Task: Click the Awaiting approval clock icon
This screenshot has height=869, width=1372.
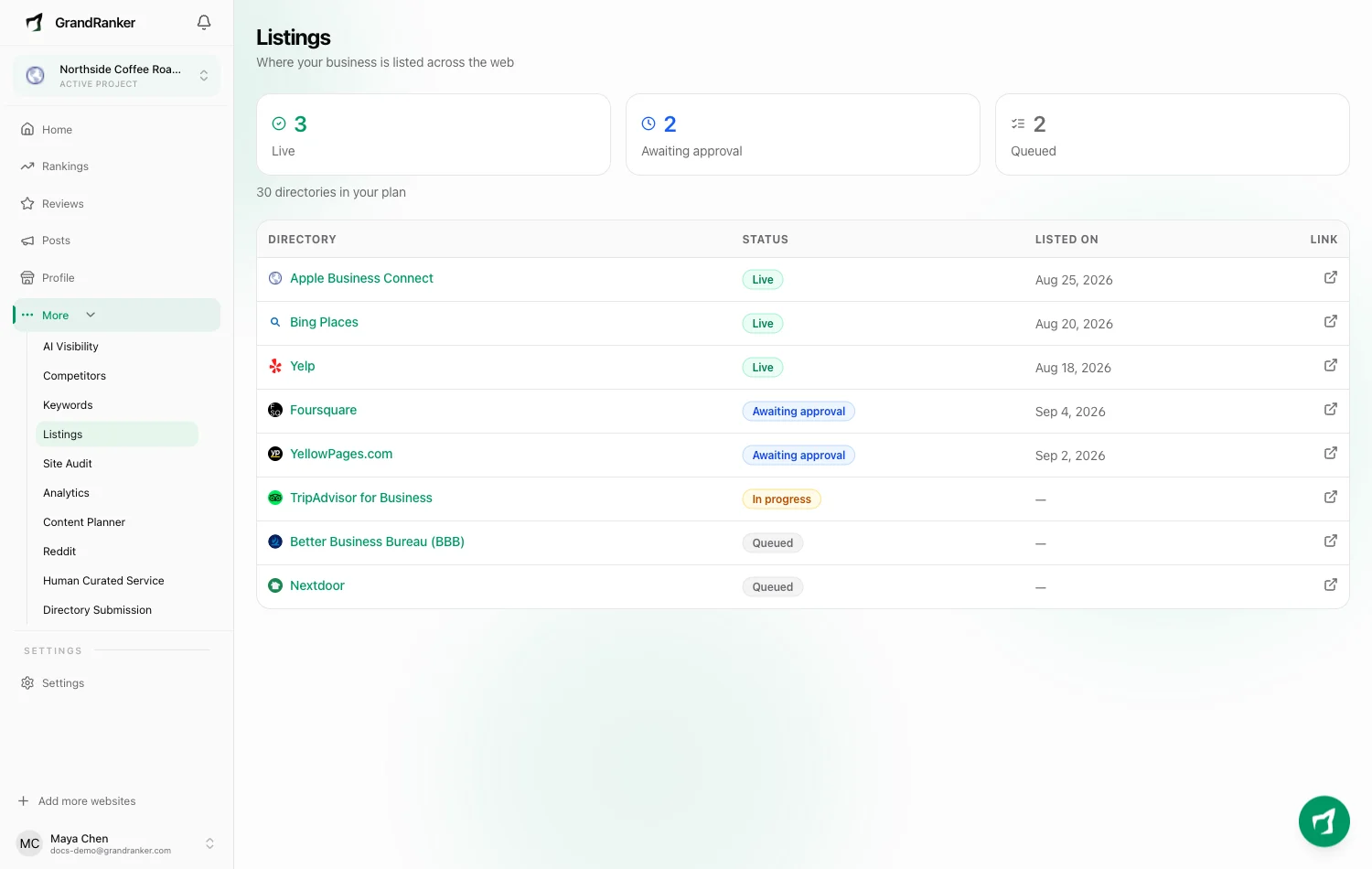Action: click(x=648, y=123)
